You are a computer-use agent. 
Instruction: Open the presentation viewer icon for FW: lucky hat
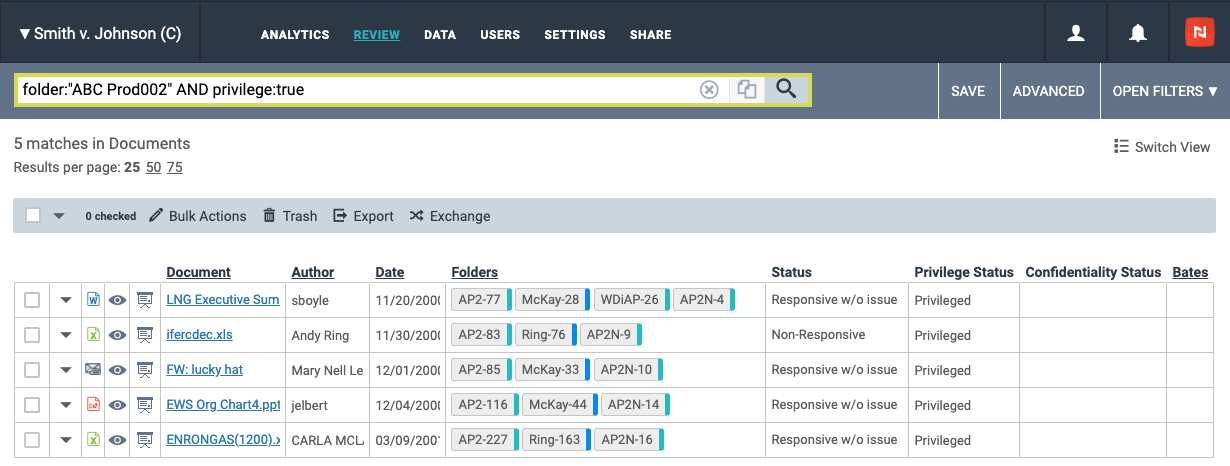(144, 369)
